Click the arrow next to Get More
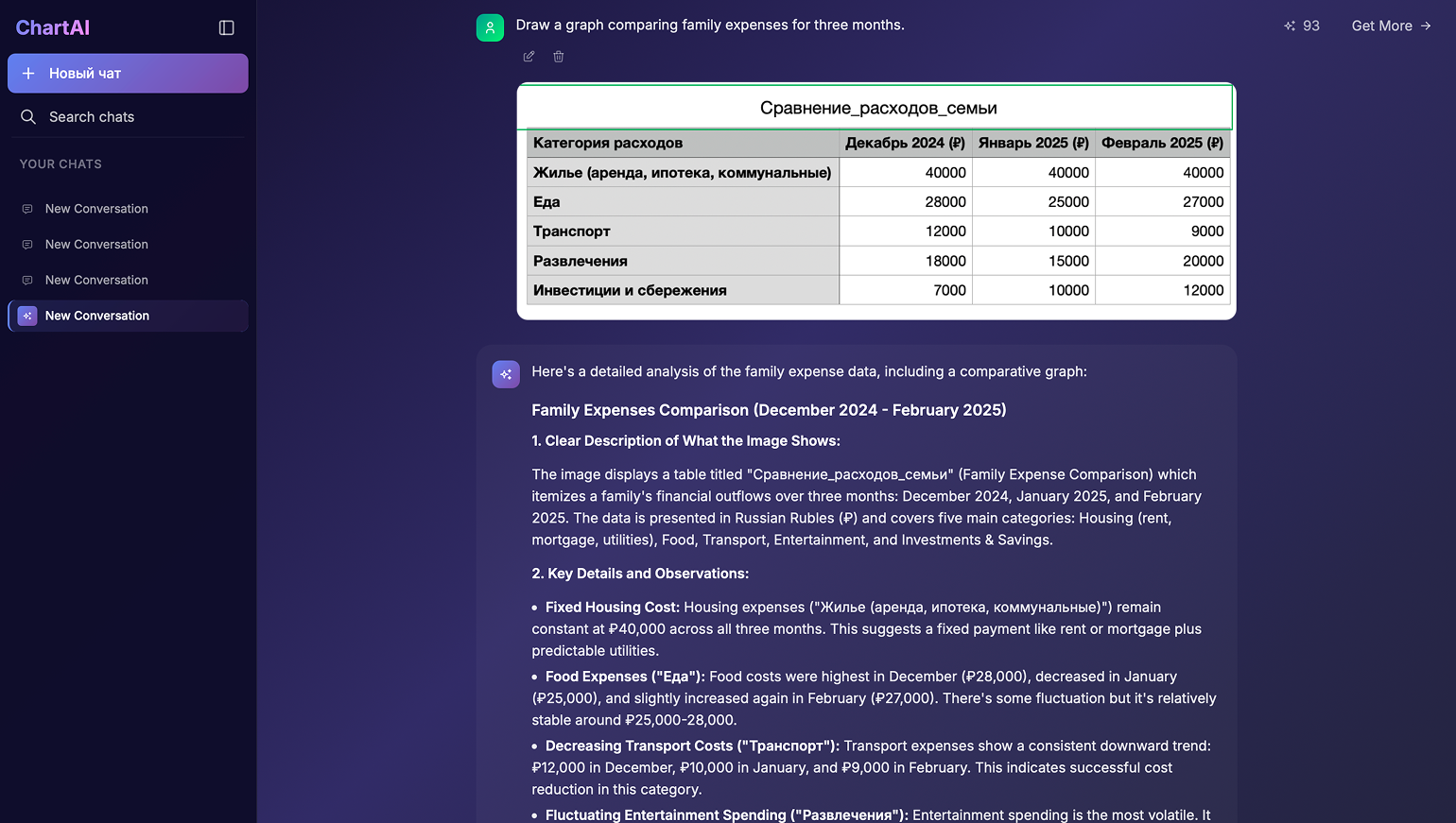 [1426, 26]
